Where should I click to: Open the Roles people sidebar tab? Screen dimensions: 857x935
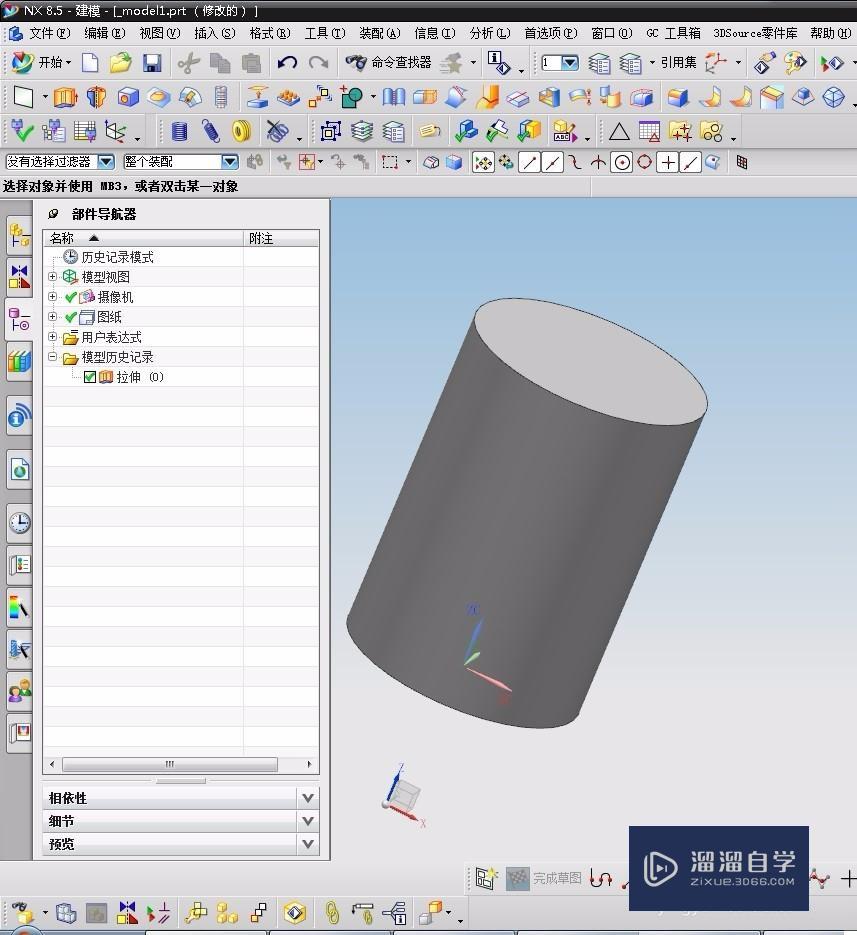(x=19, y=691)
